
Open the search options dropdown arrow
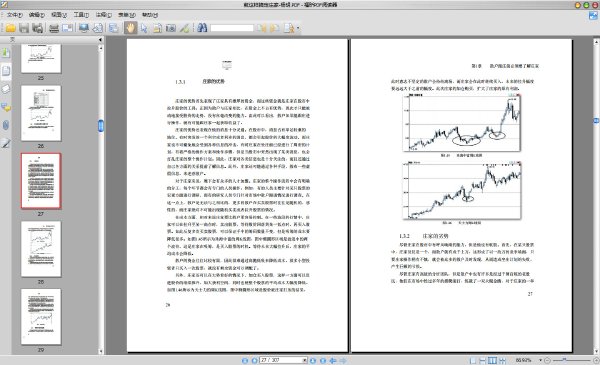pos(298,28)
